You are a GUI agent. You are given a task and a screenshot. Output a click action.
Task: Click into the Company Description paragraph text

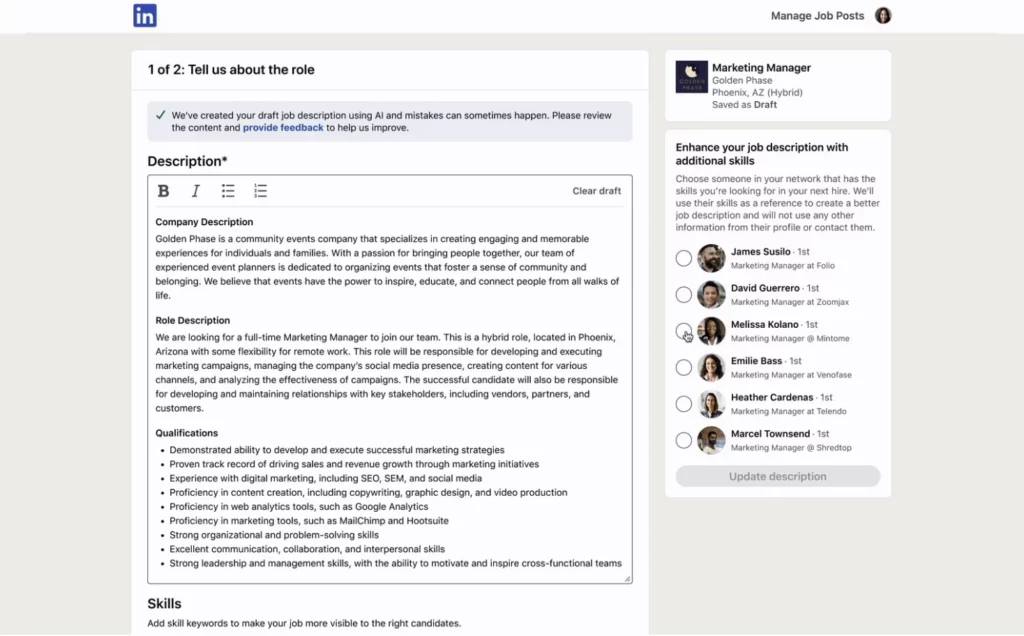(387, 267)
